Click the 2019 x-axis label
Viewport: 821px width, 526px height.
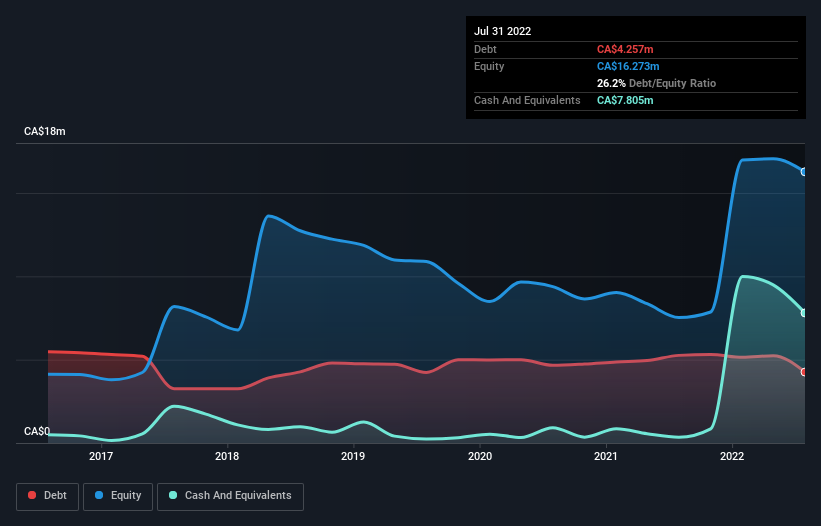click(353, 456)
